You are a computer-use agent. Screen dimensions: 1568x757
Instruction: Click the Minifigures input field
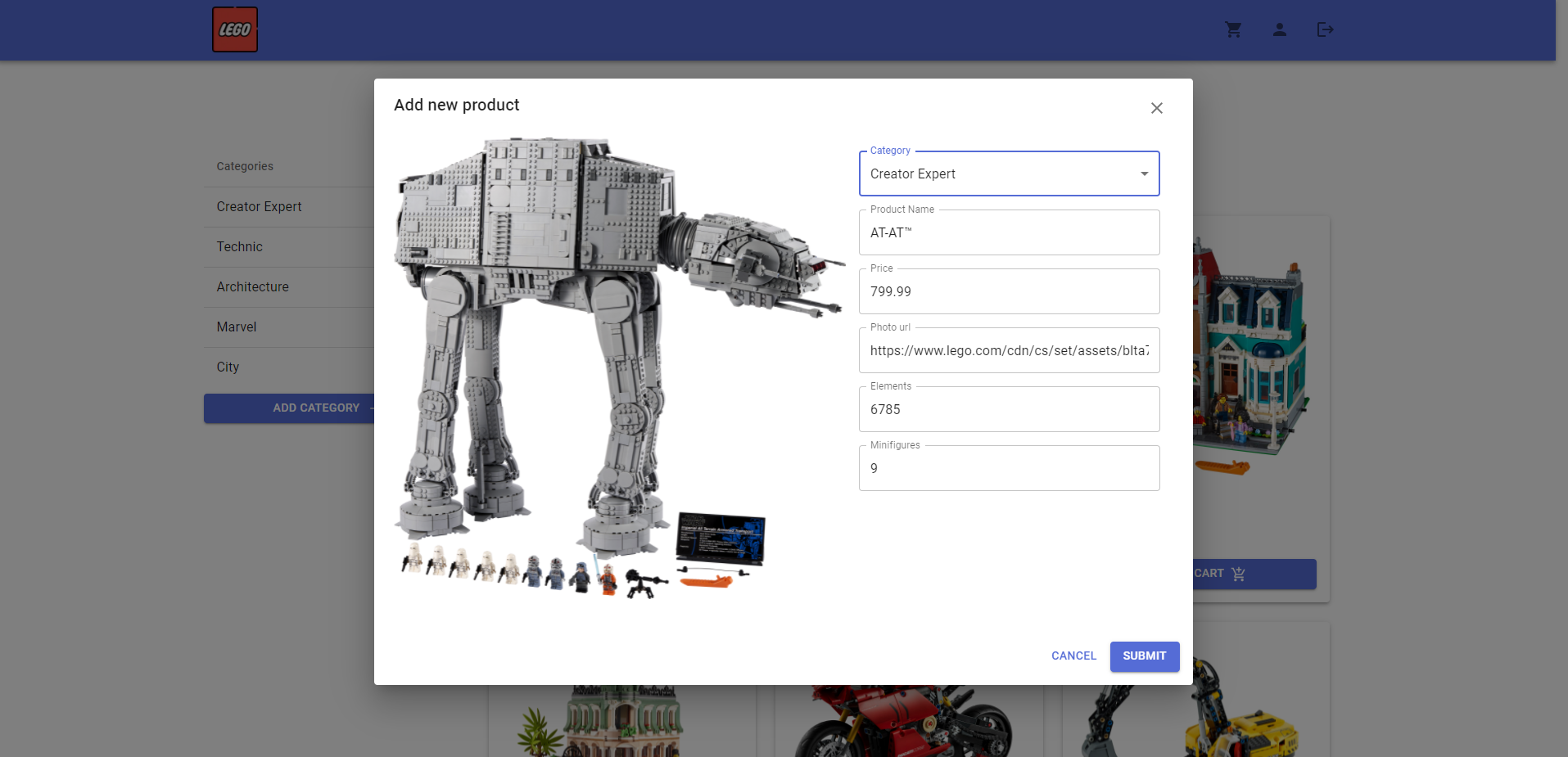click(x=1009, y=468)
